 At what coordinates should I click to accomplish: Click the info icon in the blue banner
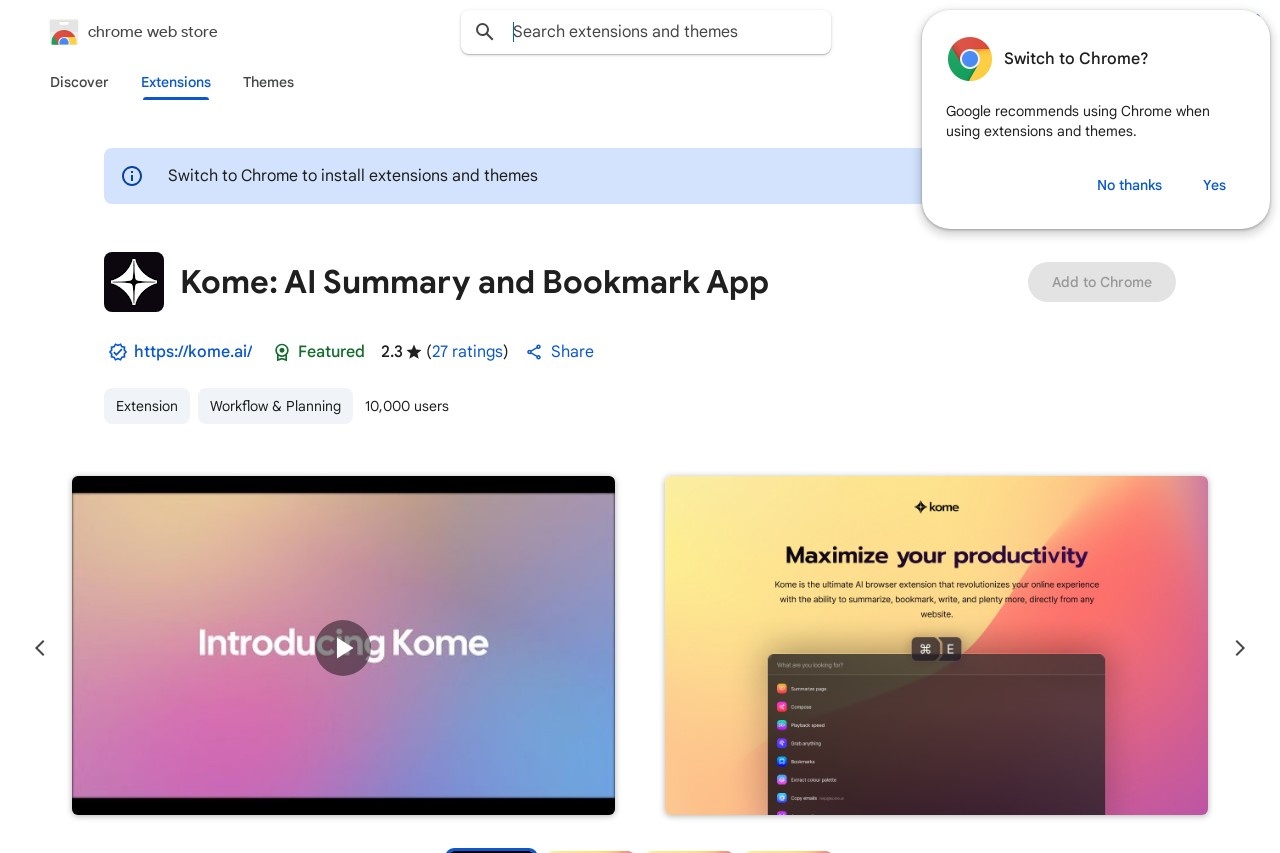[x=132, y=176]
